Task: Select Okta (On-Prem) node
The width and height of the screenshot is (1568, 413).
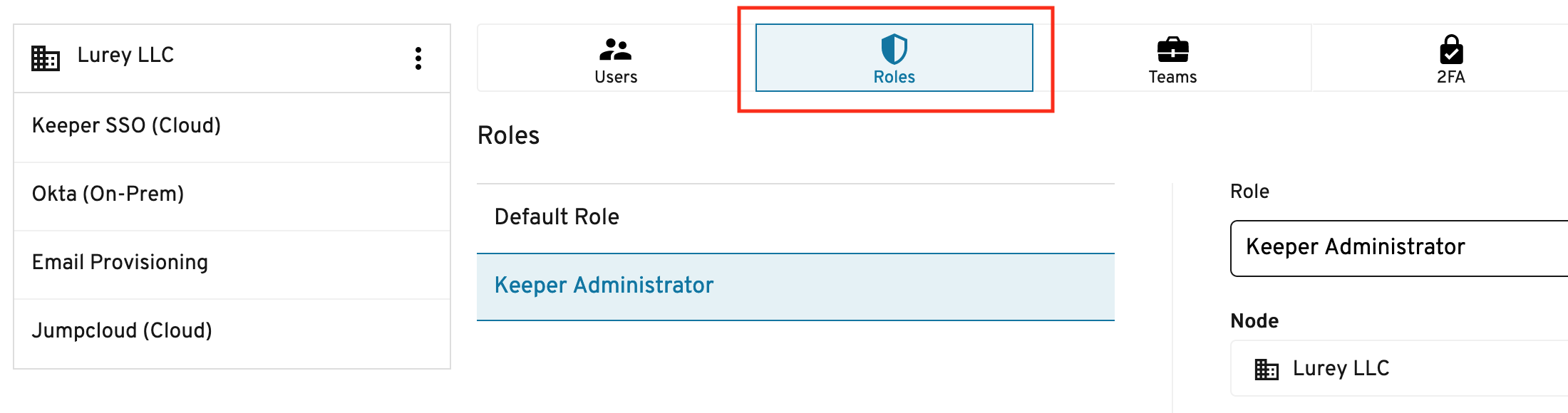Action: tap(232, 194)
